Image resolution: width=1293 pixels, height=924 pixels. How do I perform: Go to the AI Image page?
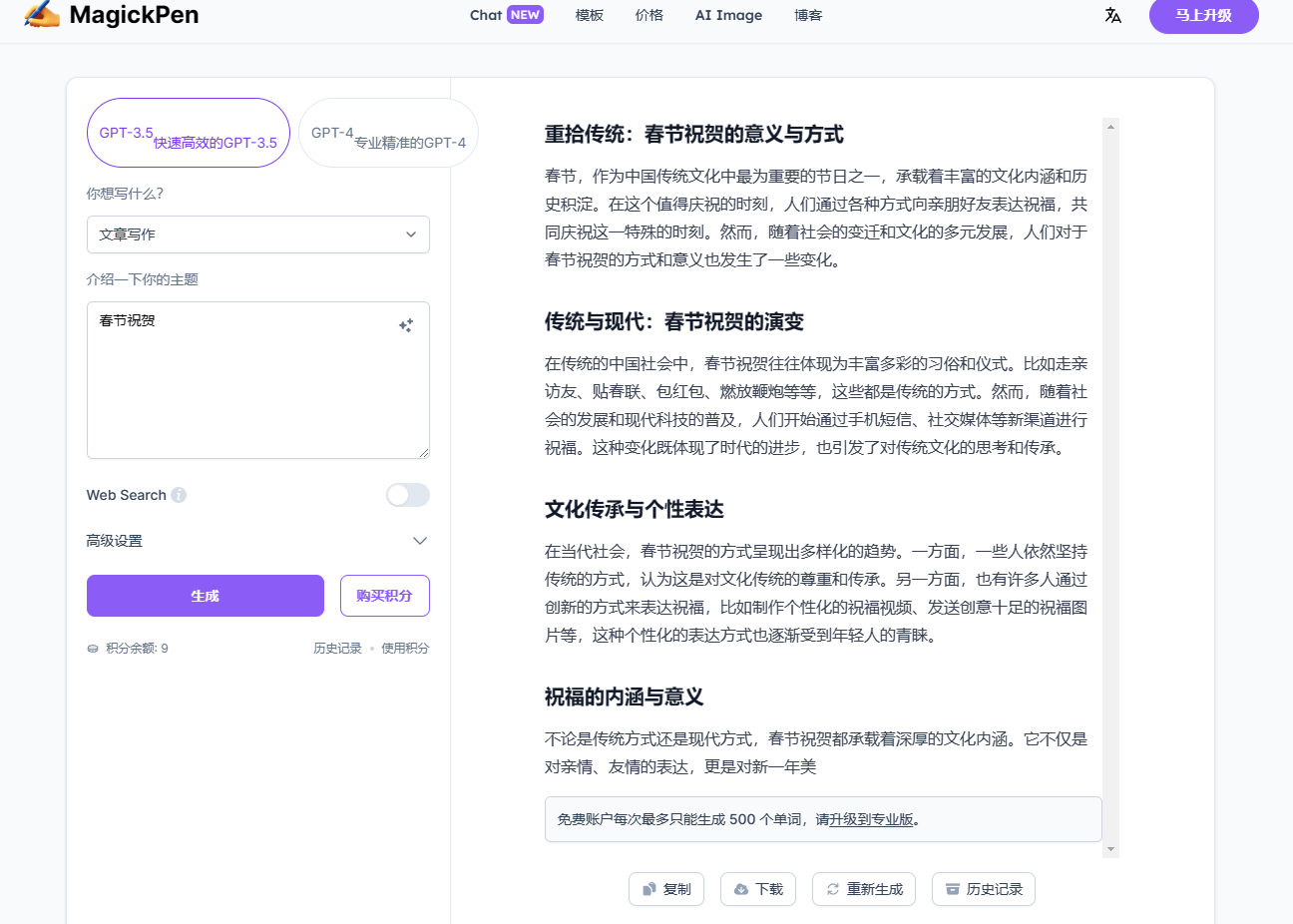(x=728, y=15)
